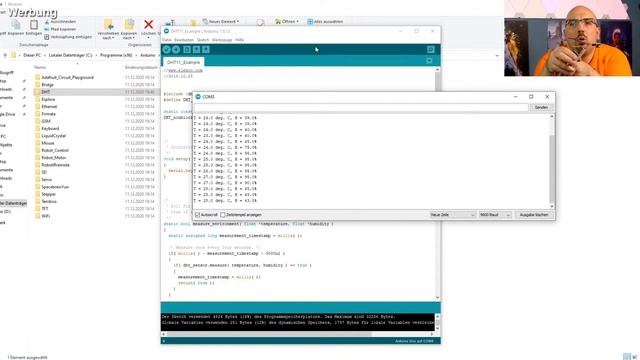Open the Öffnen dropdown in Explorer ribbon
Screen dimensions: 640x360
coord(287,21)
